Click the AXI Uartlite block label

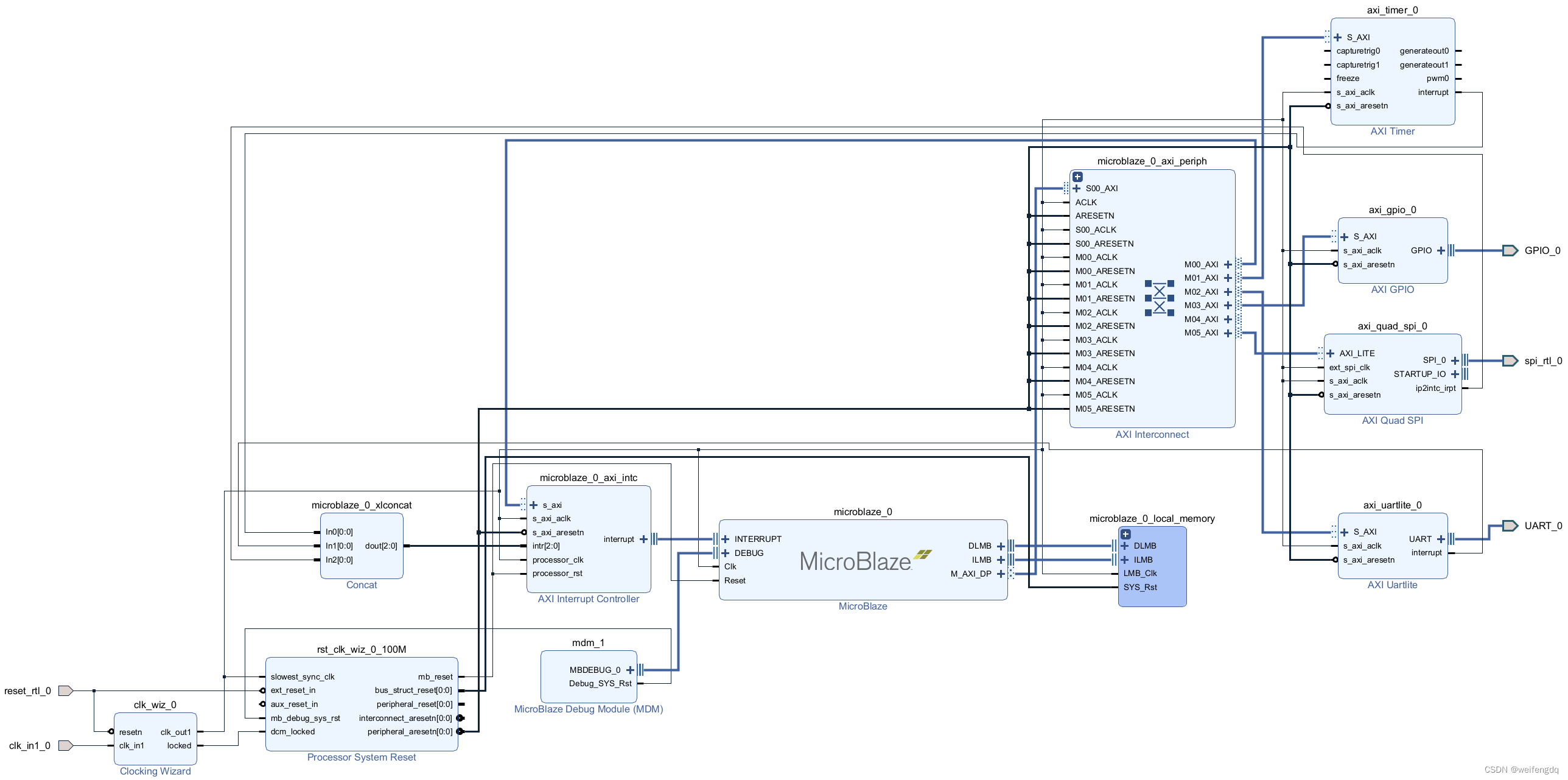click(1392, 585)
